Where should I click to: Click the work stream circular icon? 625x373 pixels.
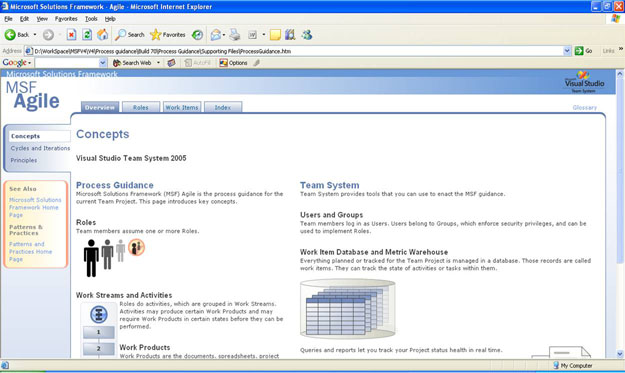coord(99,314)
